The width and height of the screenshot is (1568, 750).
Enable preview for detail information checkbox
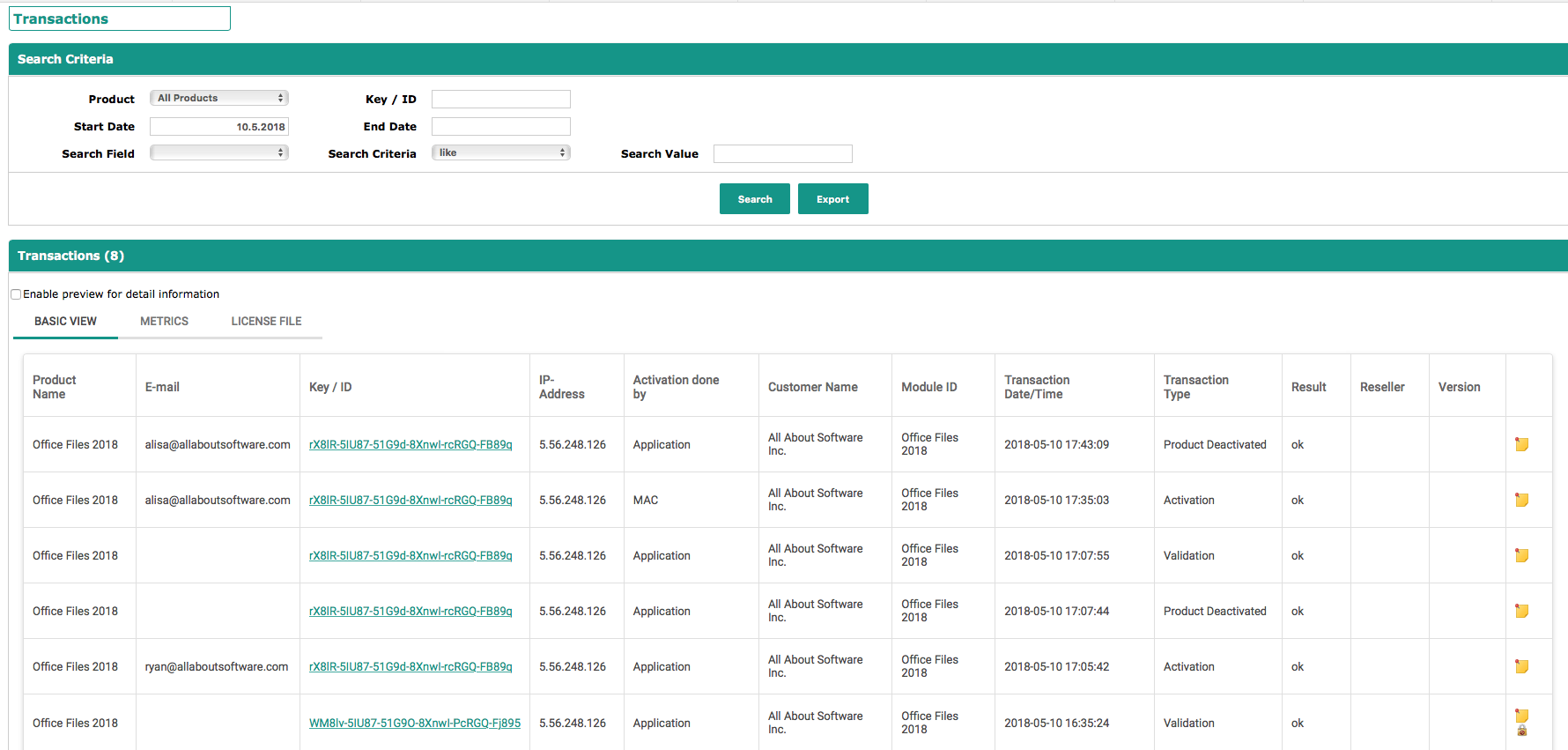(16, 294)
